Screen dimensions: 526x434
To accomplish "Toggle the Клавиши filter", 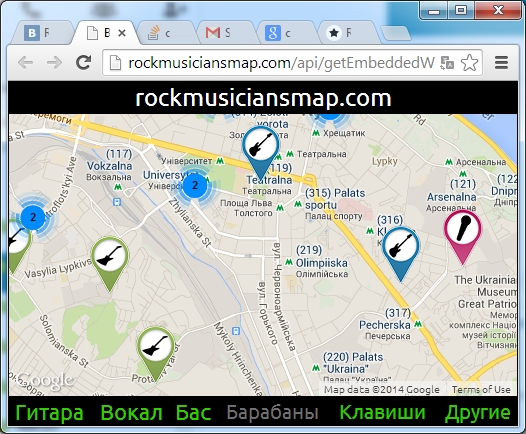I will click(382, 412).
